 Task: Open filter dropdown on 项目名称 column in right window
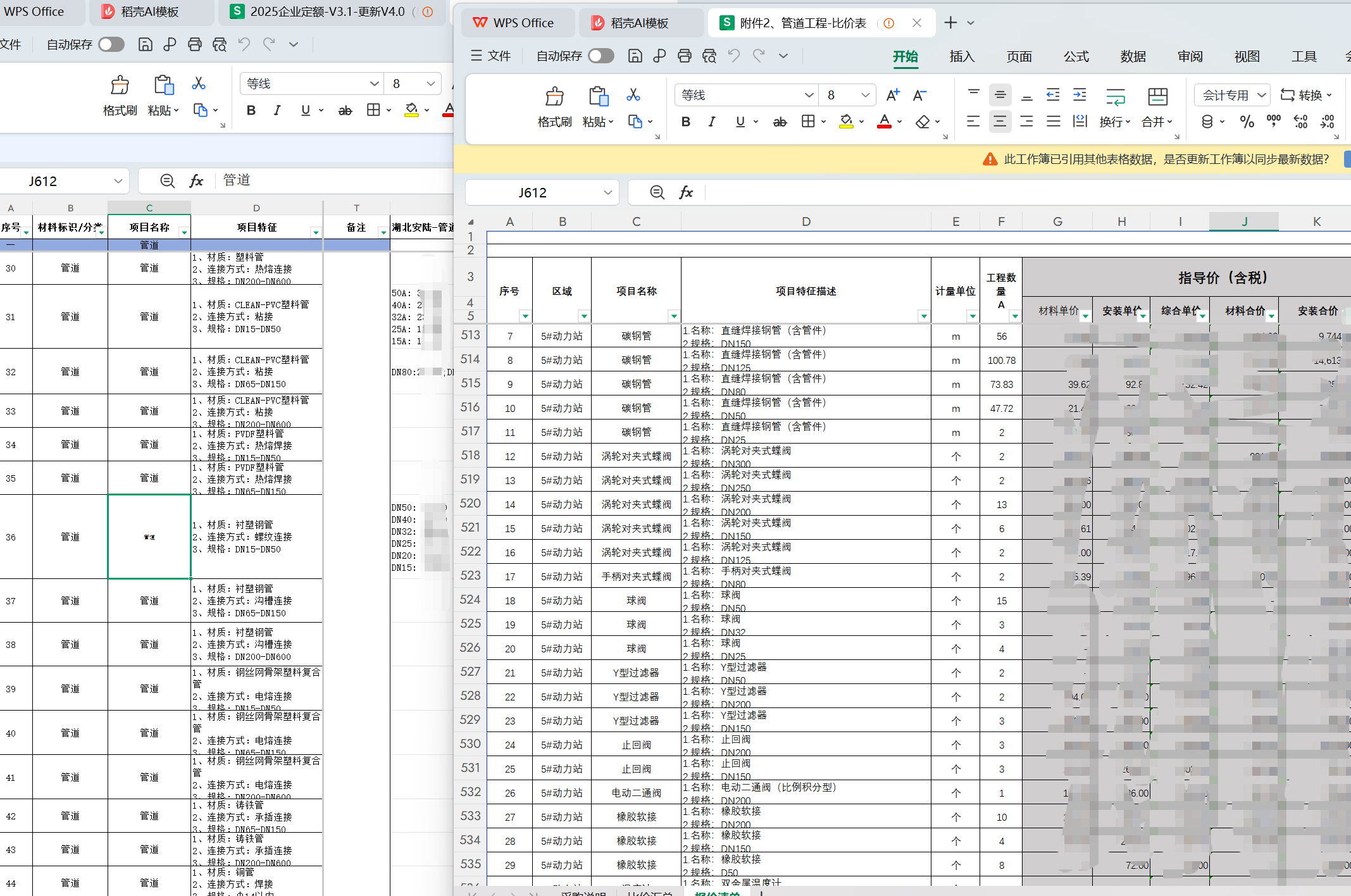click(673, 316)
